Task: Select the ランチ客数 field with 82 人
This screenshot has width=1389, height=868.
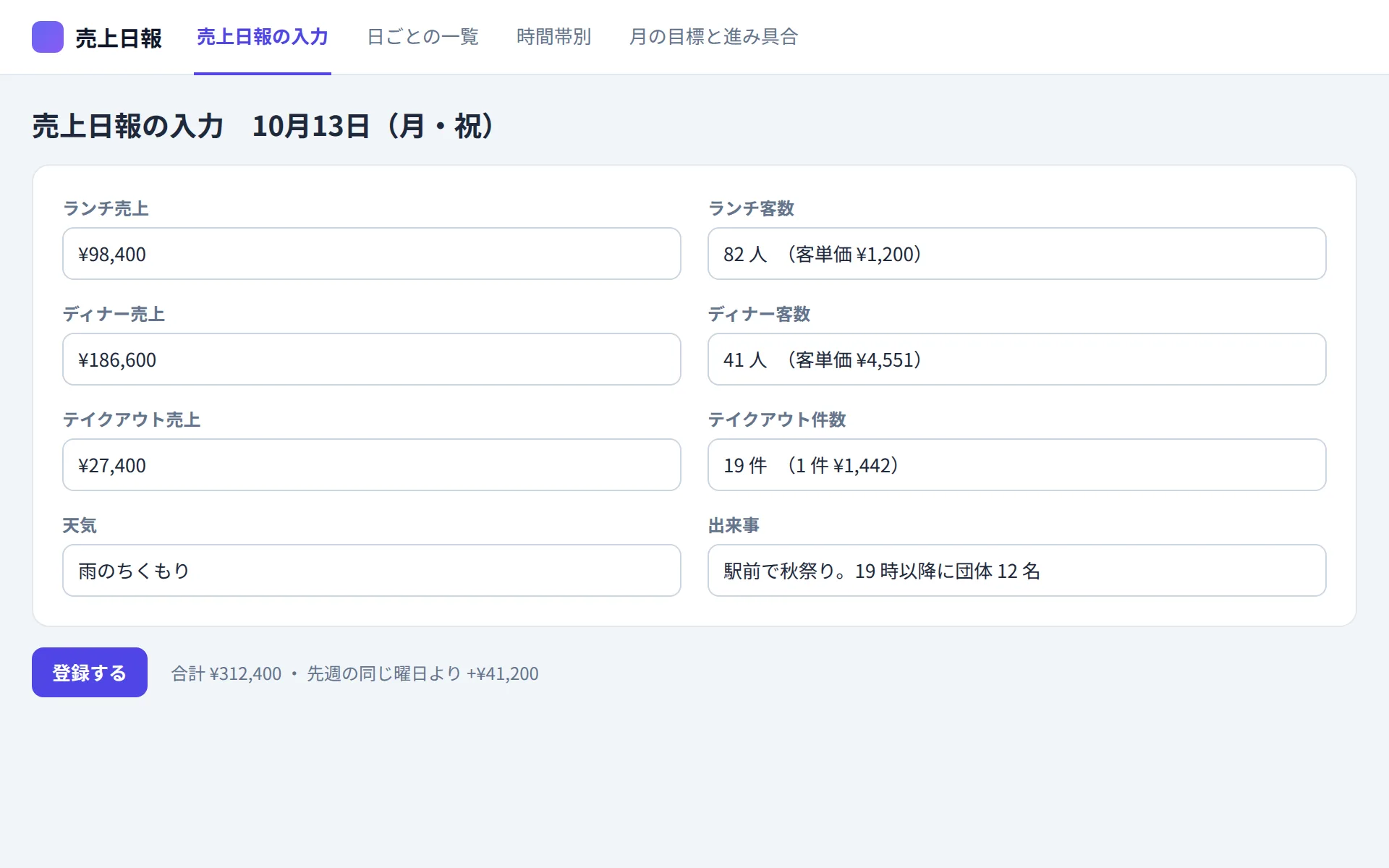Action: pos(1016,254)
